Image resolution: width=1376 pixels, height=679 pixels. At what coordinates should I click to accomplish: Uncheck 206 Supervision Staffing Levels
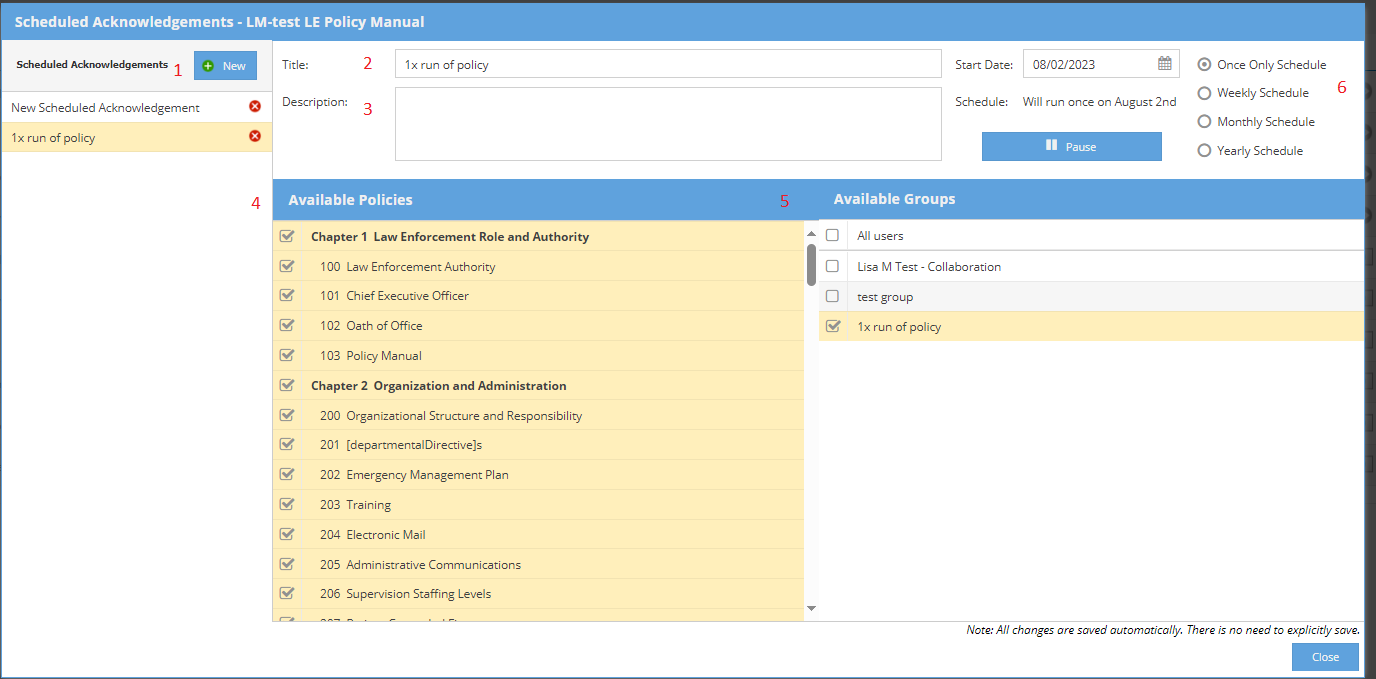pyautogui.click(x=287, y=593)
